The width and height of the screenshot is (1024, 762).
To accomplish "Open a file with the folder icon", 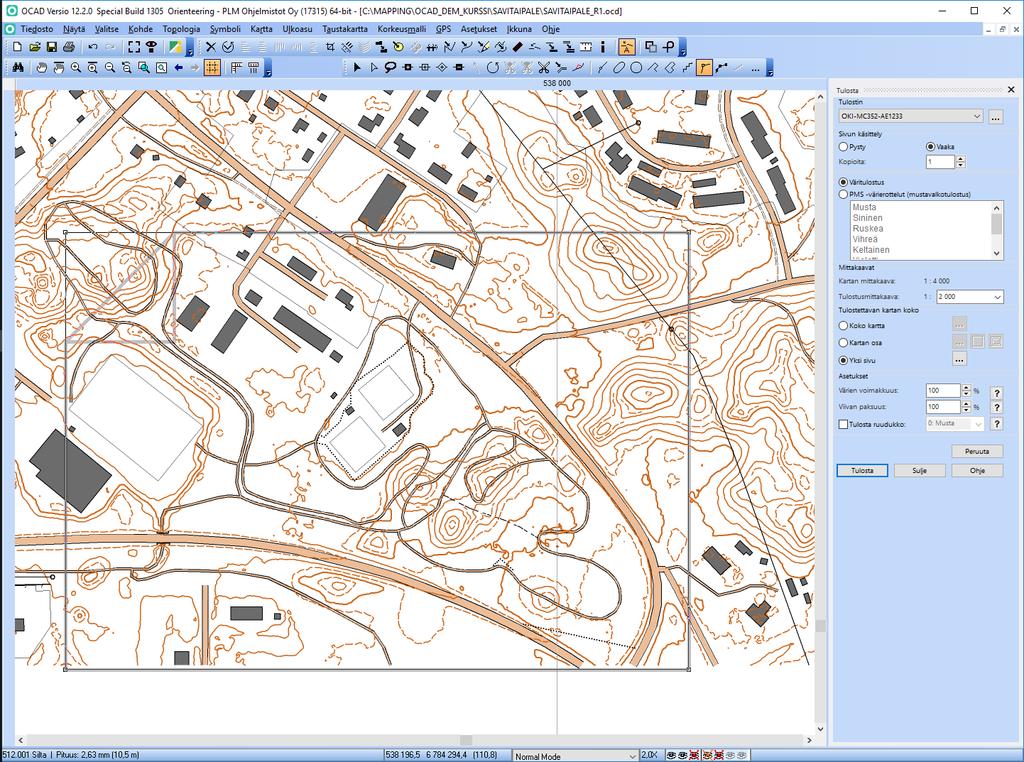I will tap(35, 47).
